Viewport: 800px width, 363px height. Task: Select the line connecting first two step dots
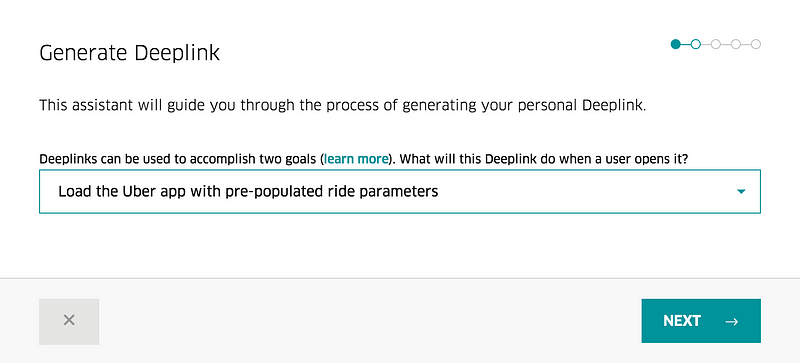coord(686,44)
